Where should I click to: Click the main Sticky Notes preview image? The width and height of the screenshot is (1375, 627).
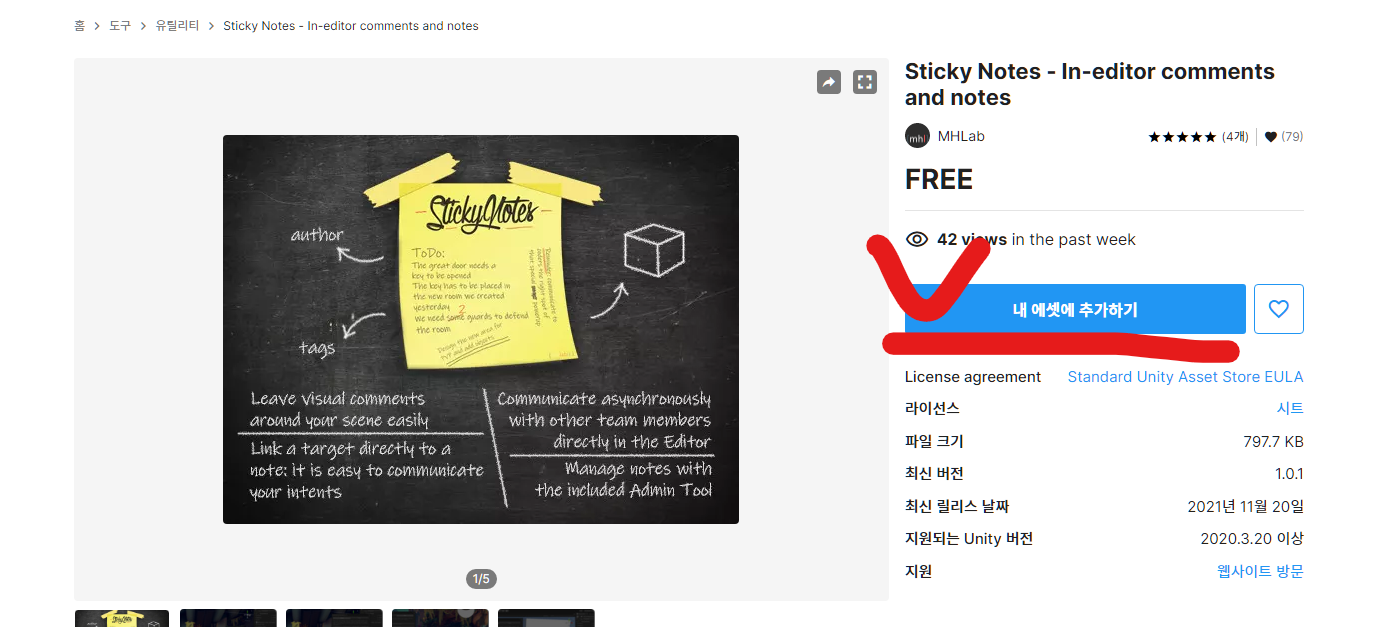[x=481, y=329]
